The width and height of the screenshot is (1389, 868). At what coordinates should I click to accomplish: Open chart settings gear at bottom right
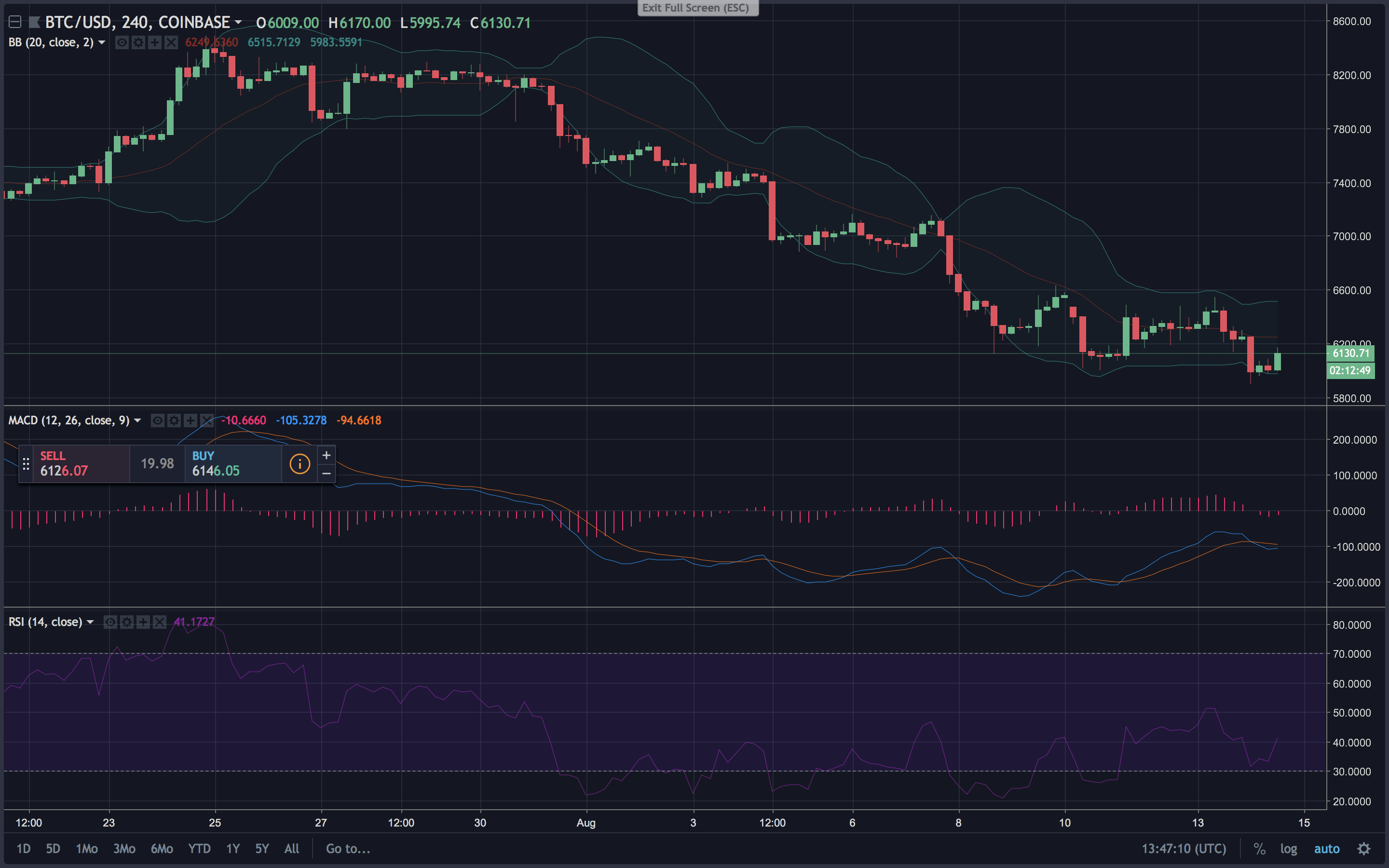[1364, 849]
